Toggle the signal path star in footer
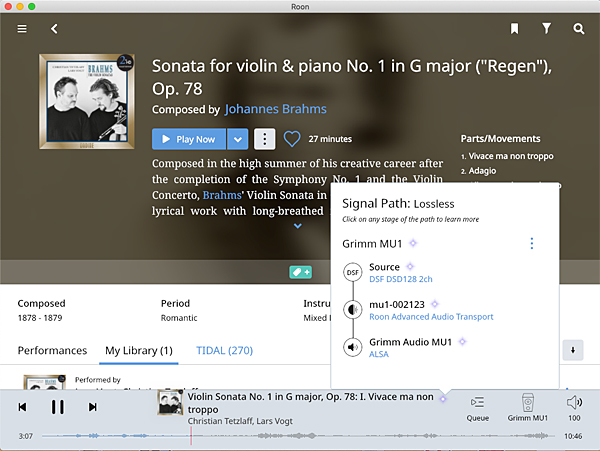The height and width of the screenshot is (451, 600). (x=443, y=399)
